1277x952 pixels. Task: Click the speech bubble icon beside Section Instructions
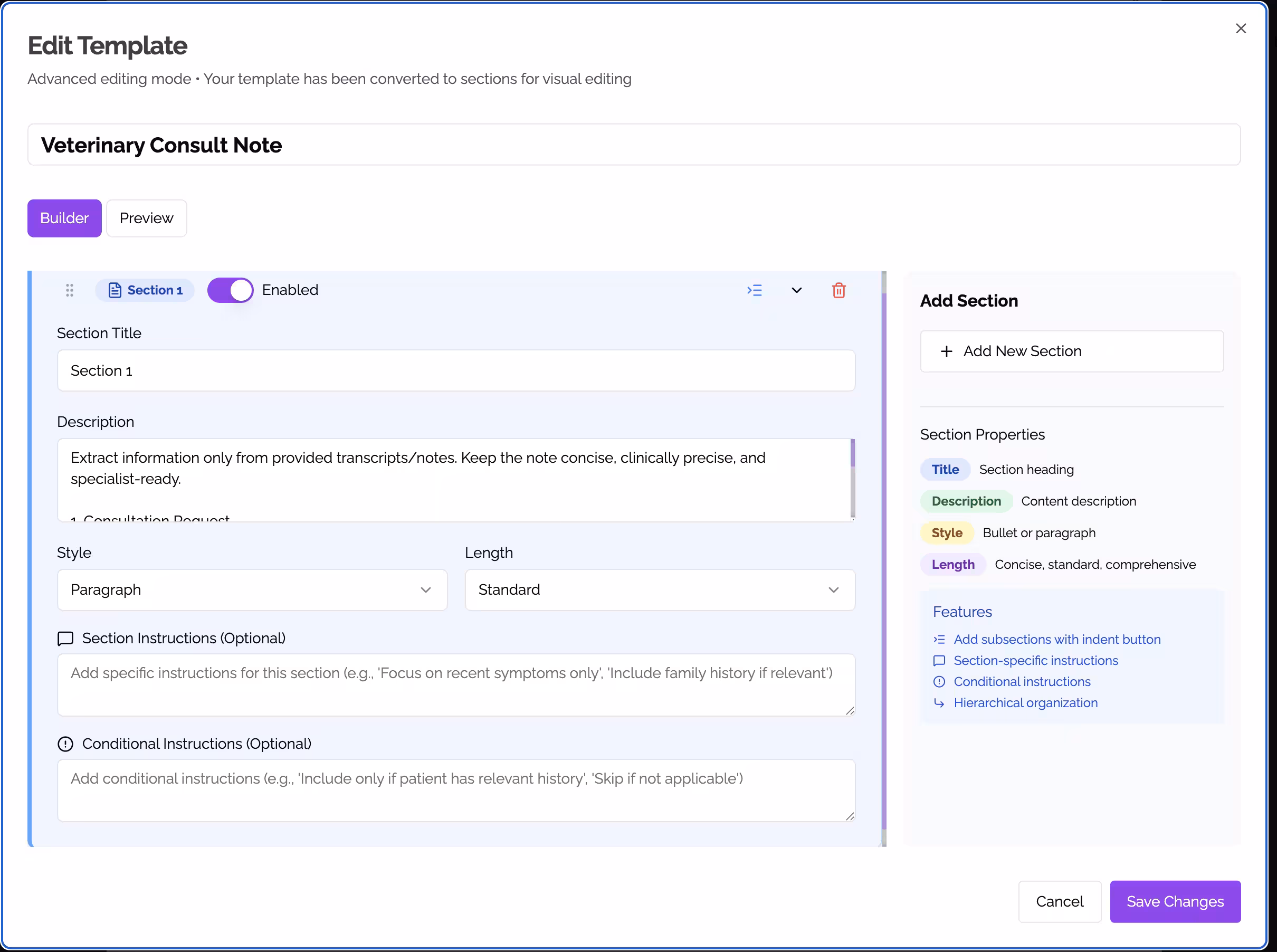pyautogui.click(x=64, y=639)
